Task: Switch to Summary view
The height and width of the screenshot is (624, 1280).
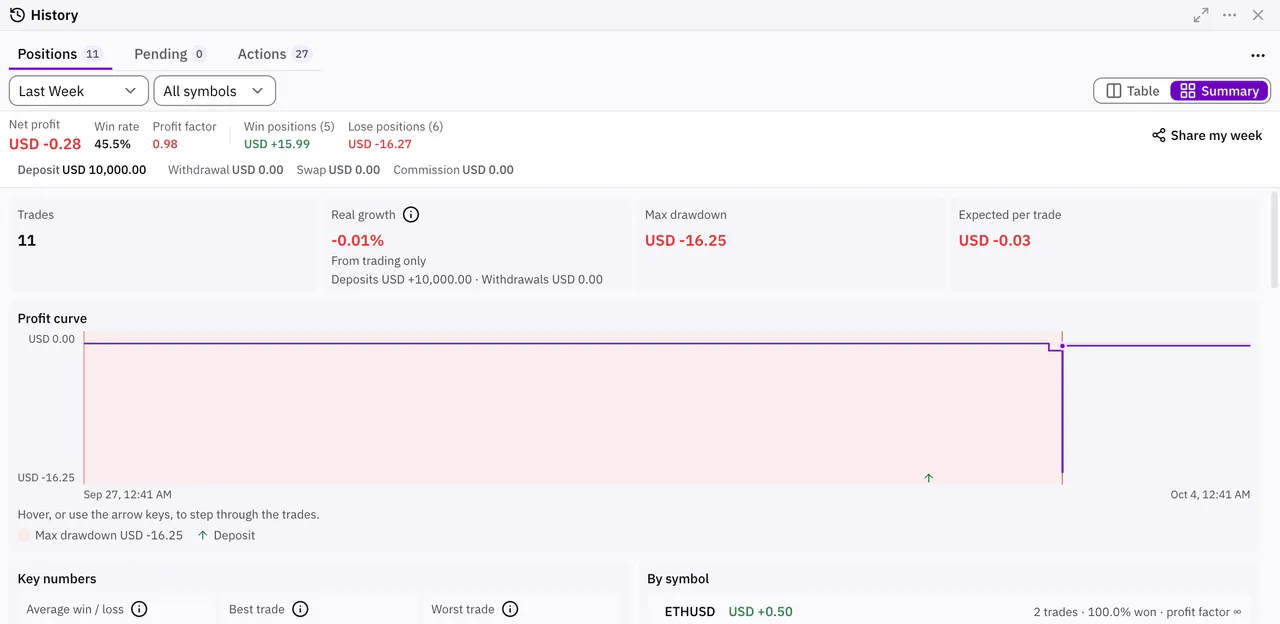Action: click(x=1219, y=91)
